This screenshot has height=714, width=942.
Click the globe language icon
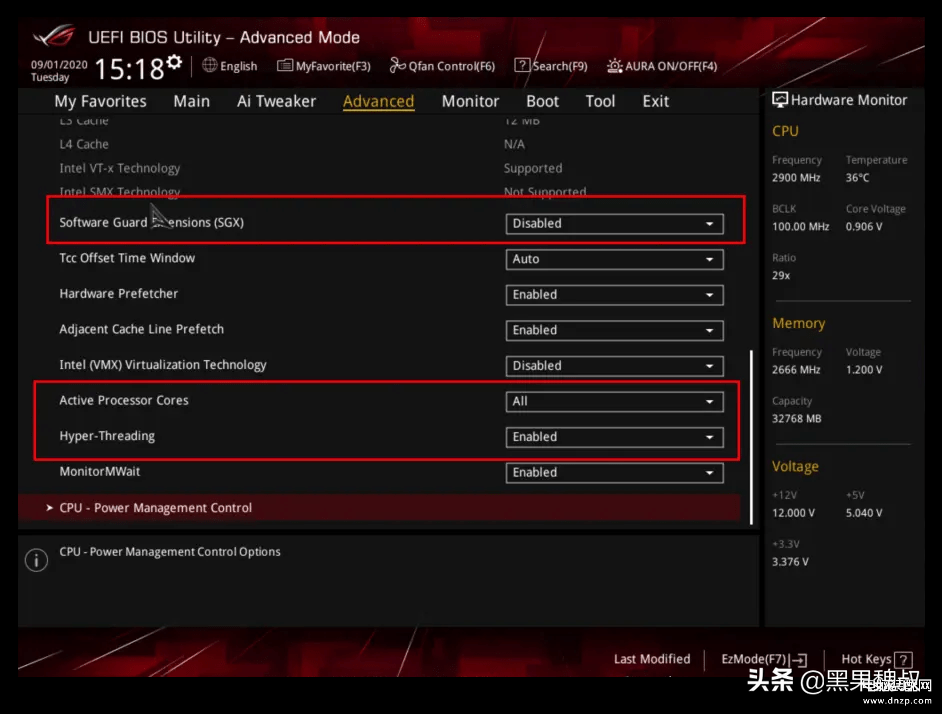[x=210, y=65]
